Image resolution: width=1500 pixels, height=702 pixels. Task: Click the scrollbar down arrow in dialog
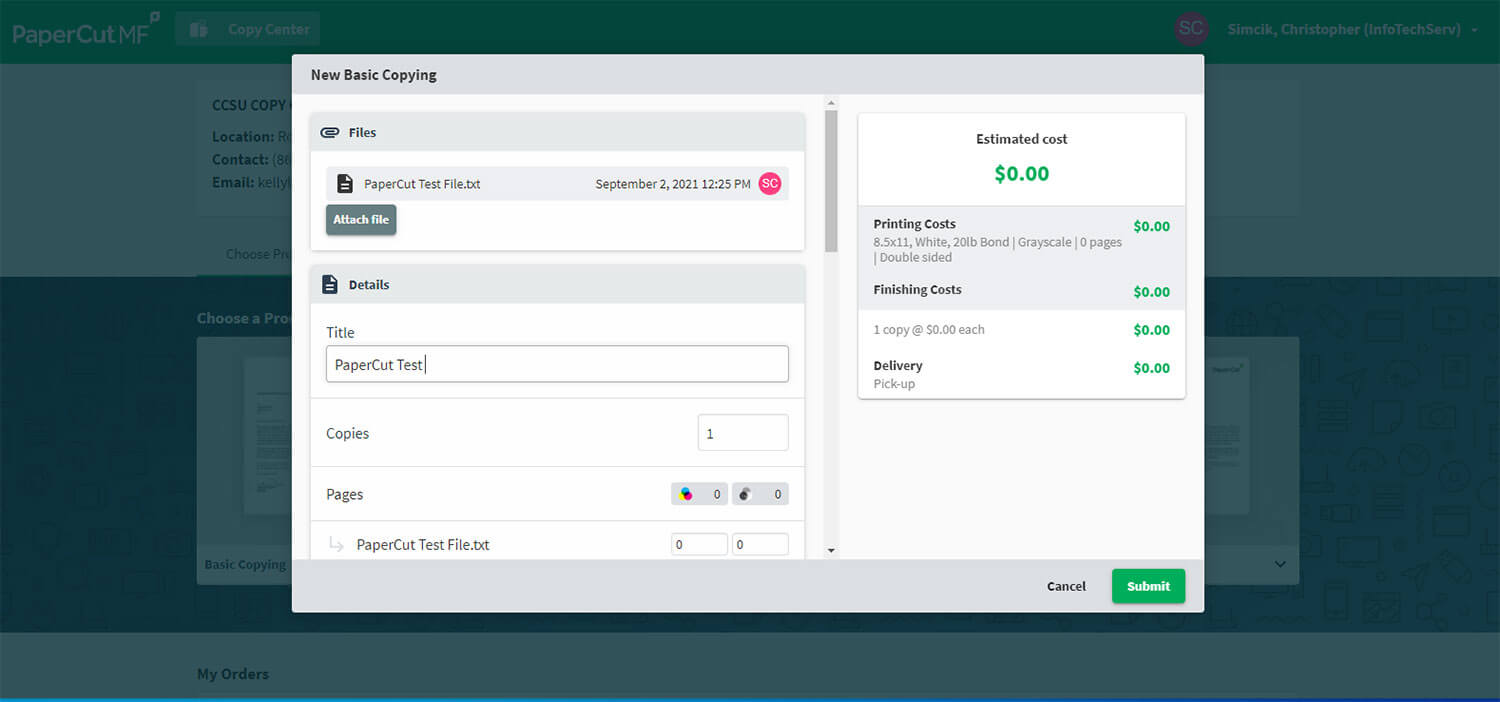[831, 551]
